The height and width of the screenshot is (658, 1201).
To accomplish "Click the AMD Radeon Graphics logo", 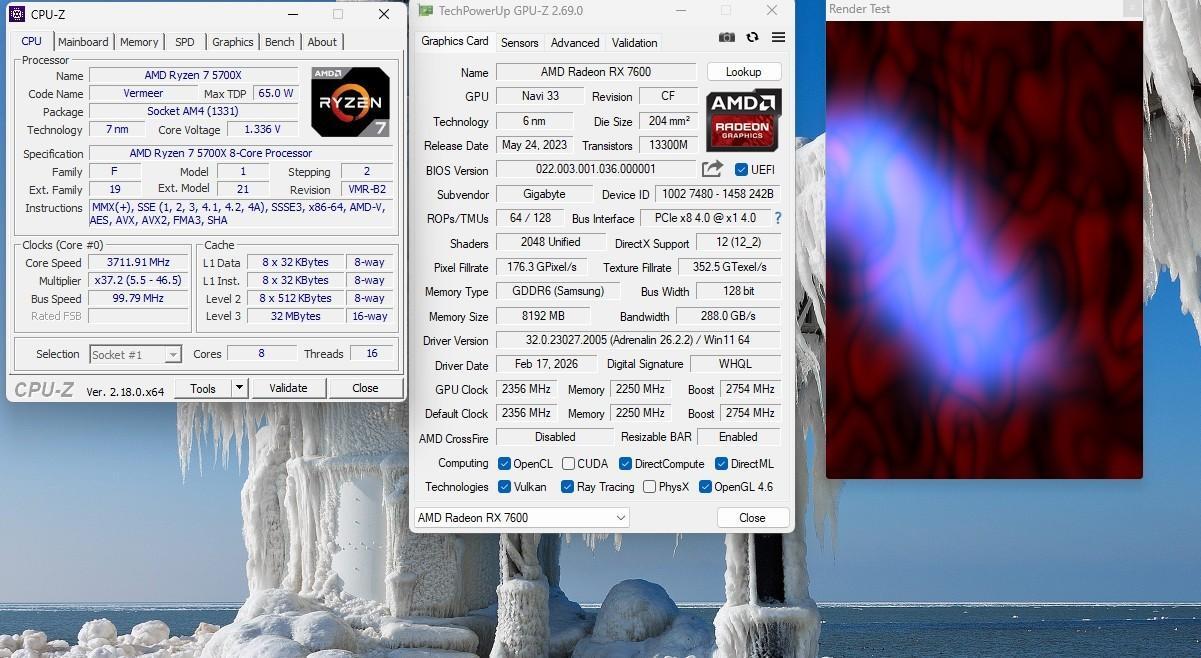I will click(x=743, y=119).
